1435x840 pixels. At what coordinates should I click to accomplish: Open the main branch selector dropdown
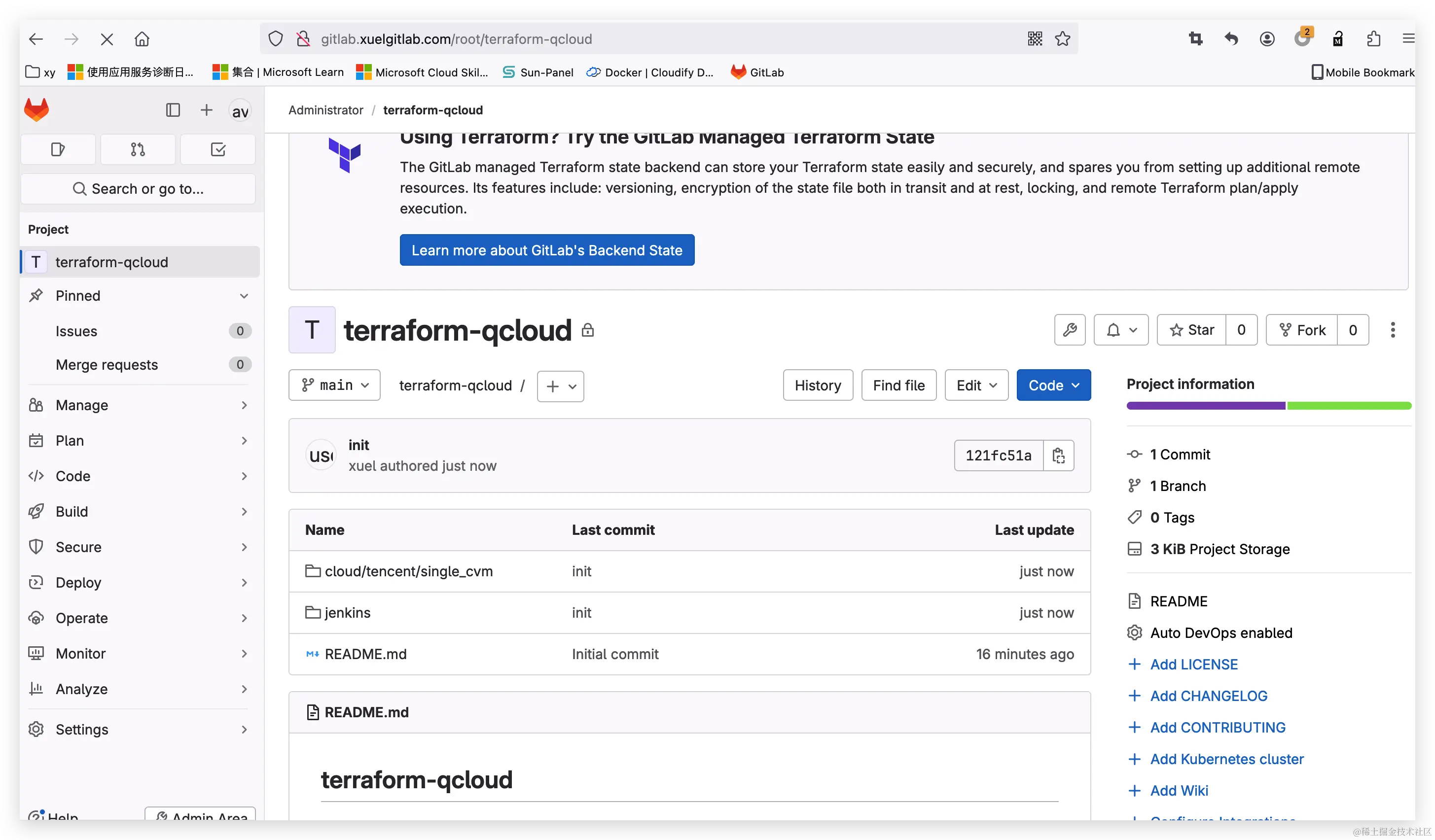pos(334,385)
